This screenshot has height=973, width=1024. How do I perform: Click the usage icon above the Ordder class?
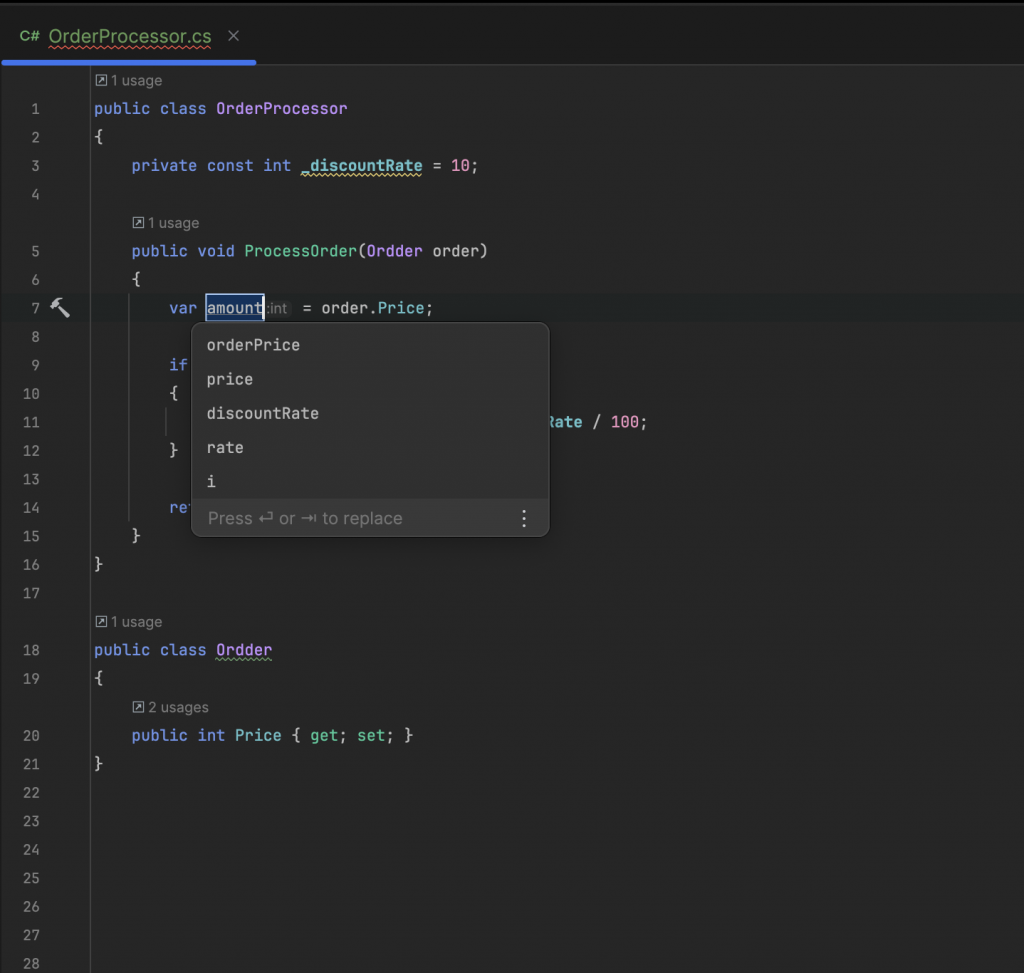pos(101,622)
